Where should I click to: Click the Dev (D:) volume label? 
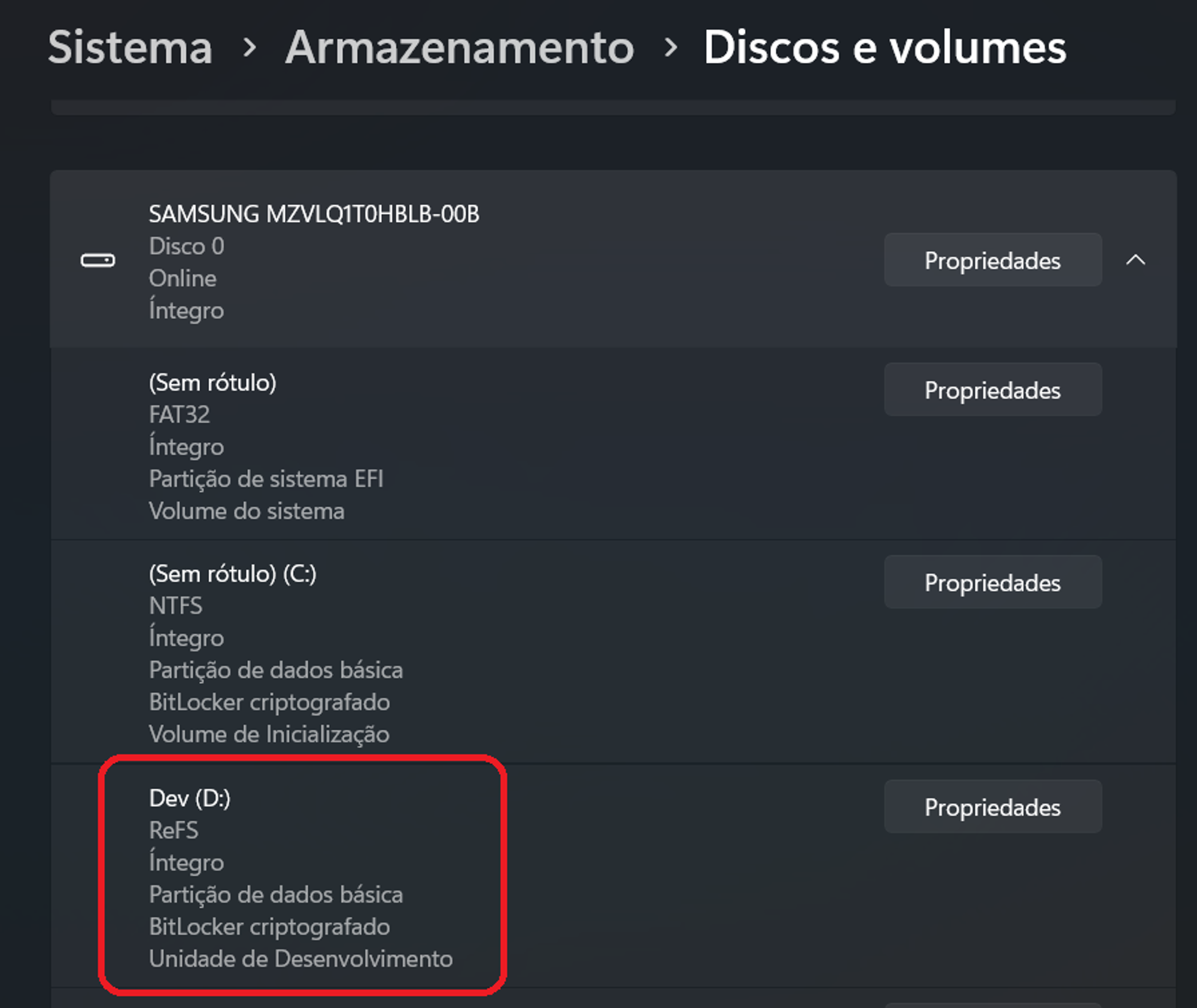pyautogui.click(x=190, y=797)
